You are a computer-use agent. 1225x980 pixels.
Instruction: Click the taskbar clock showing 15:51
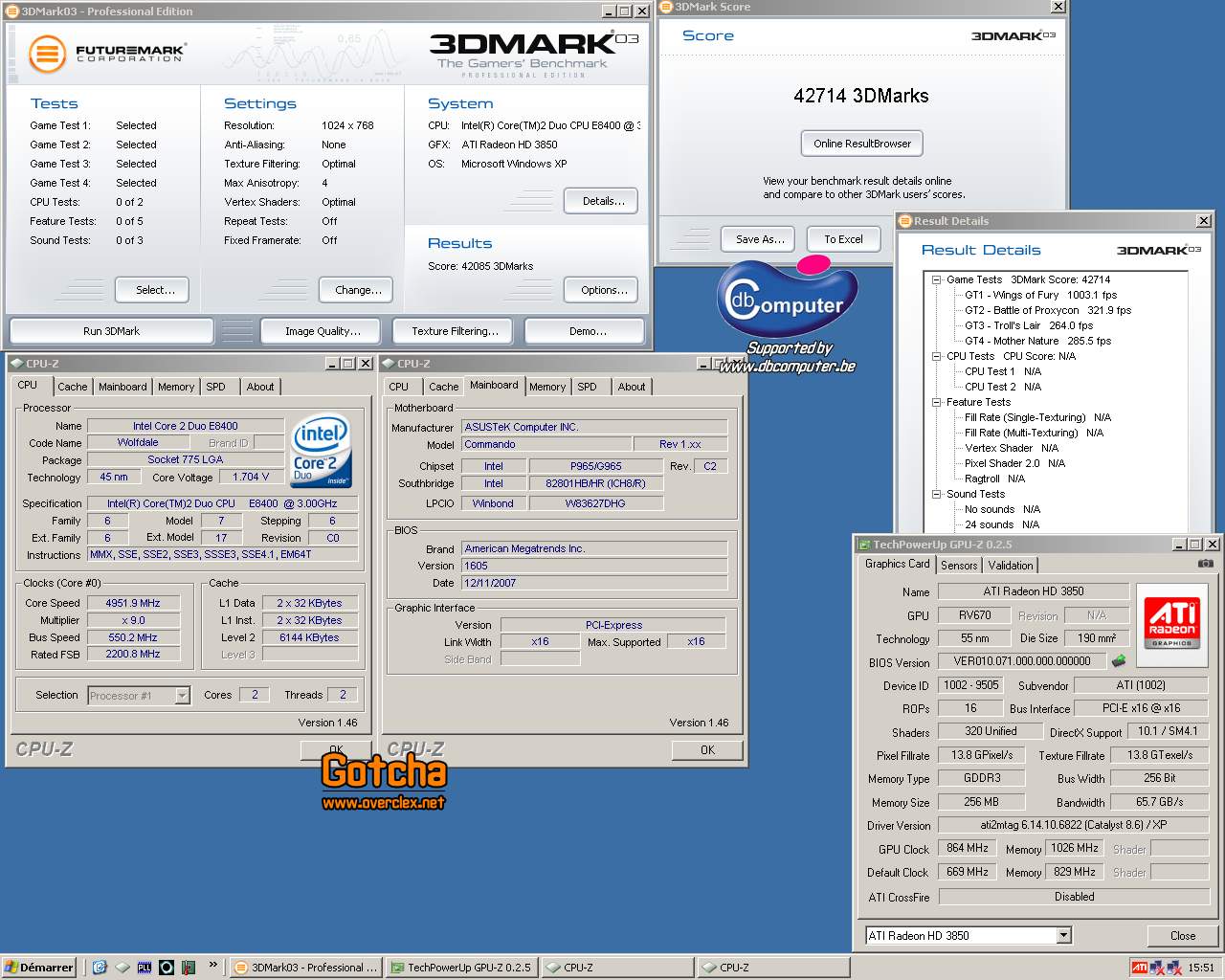[x=1201, y=968]
